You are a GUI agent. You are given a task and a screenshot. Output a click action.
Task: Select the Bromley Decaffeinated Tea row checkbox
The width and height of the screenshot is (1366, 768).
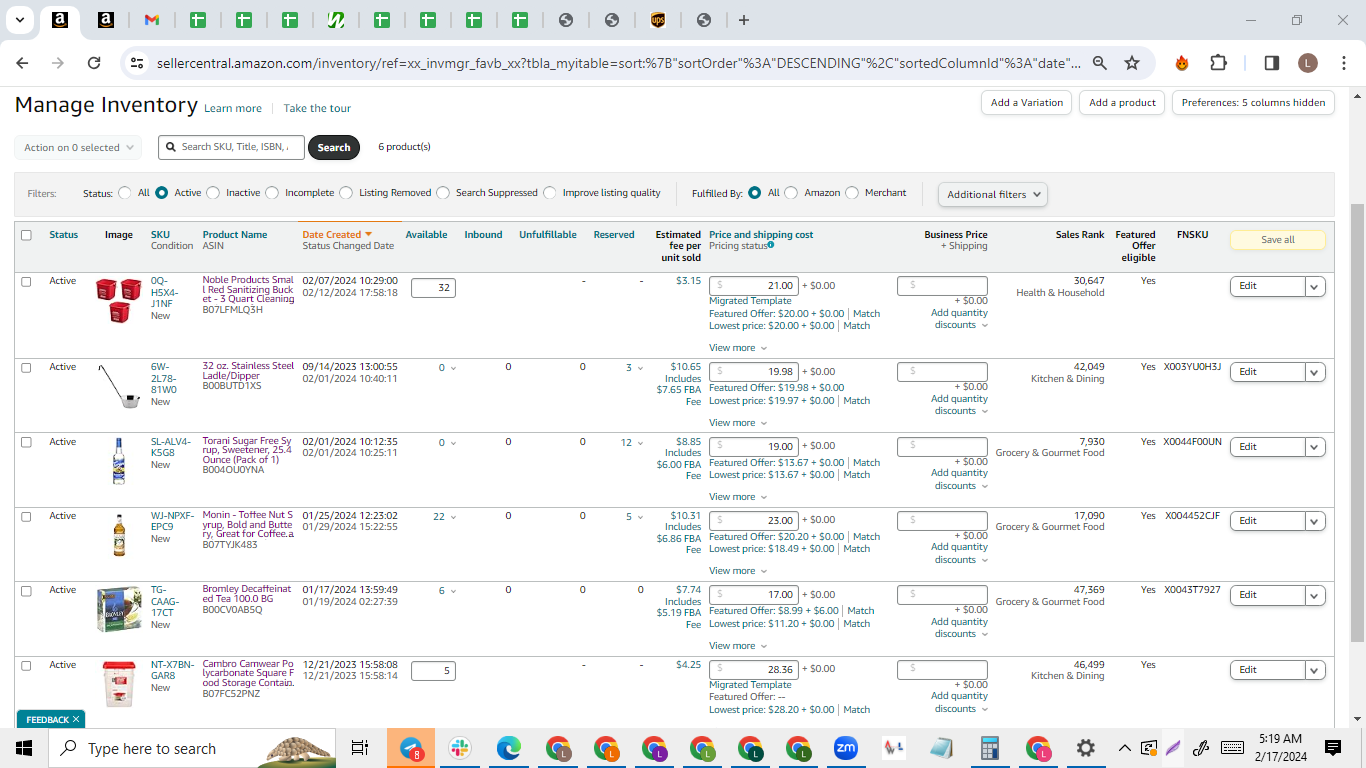(x=26, y=590)
